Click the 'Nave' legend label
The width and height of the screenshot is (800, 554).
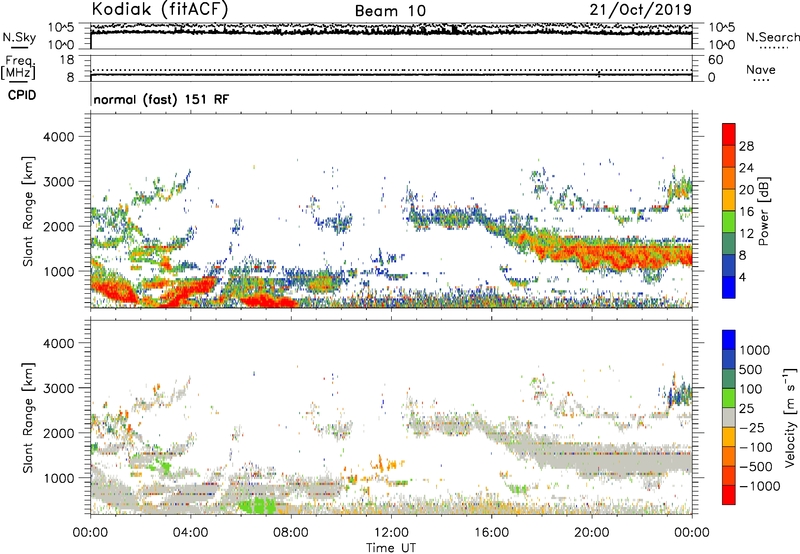coord(761,70)
